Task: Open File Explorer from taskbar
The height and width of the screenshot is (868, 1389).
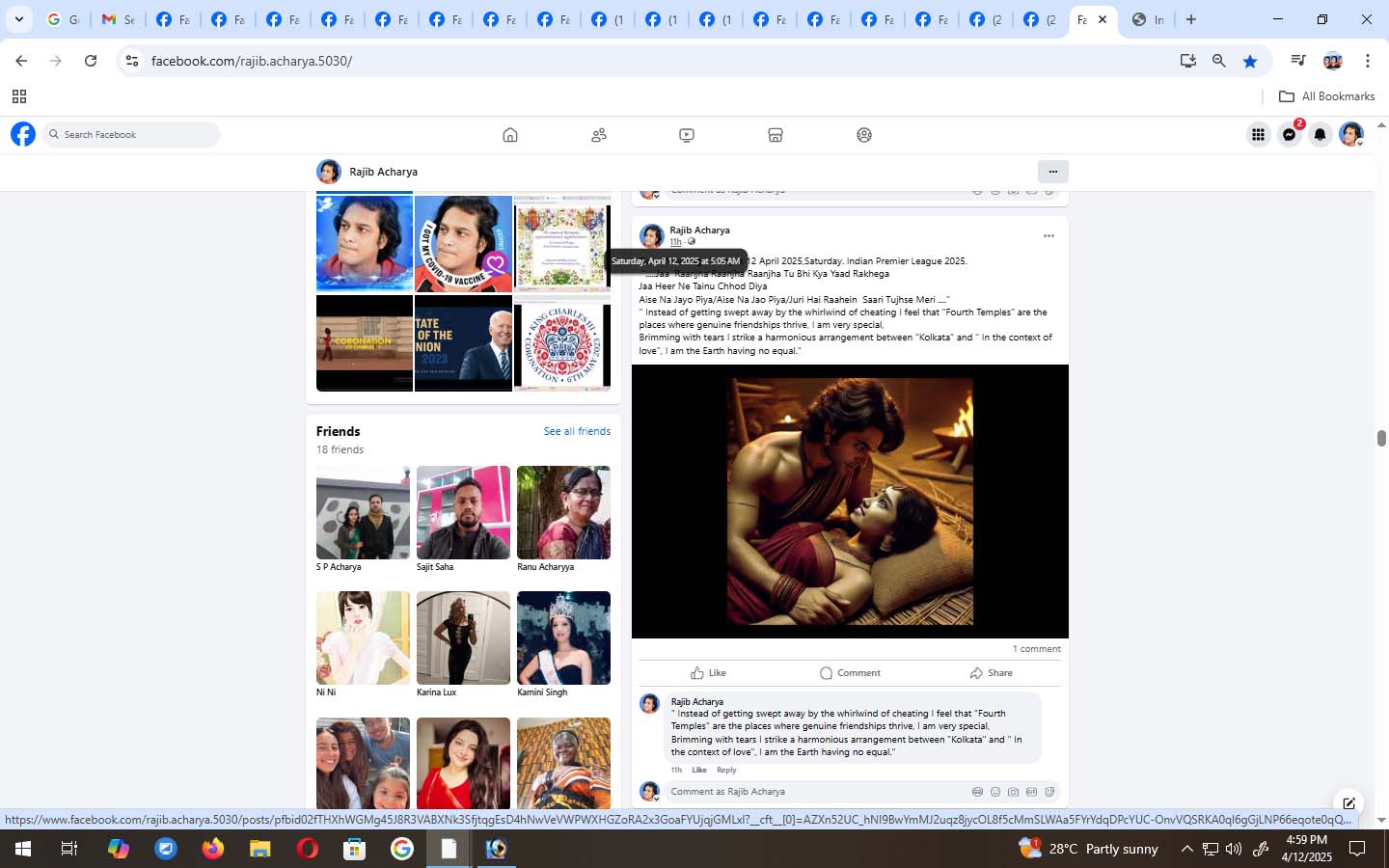Action: [x=259, y=849]
